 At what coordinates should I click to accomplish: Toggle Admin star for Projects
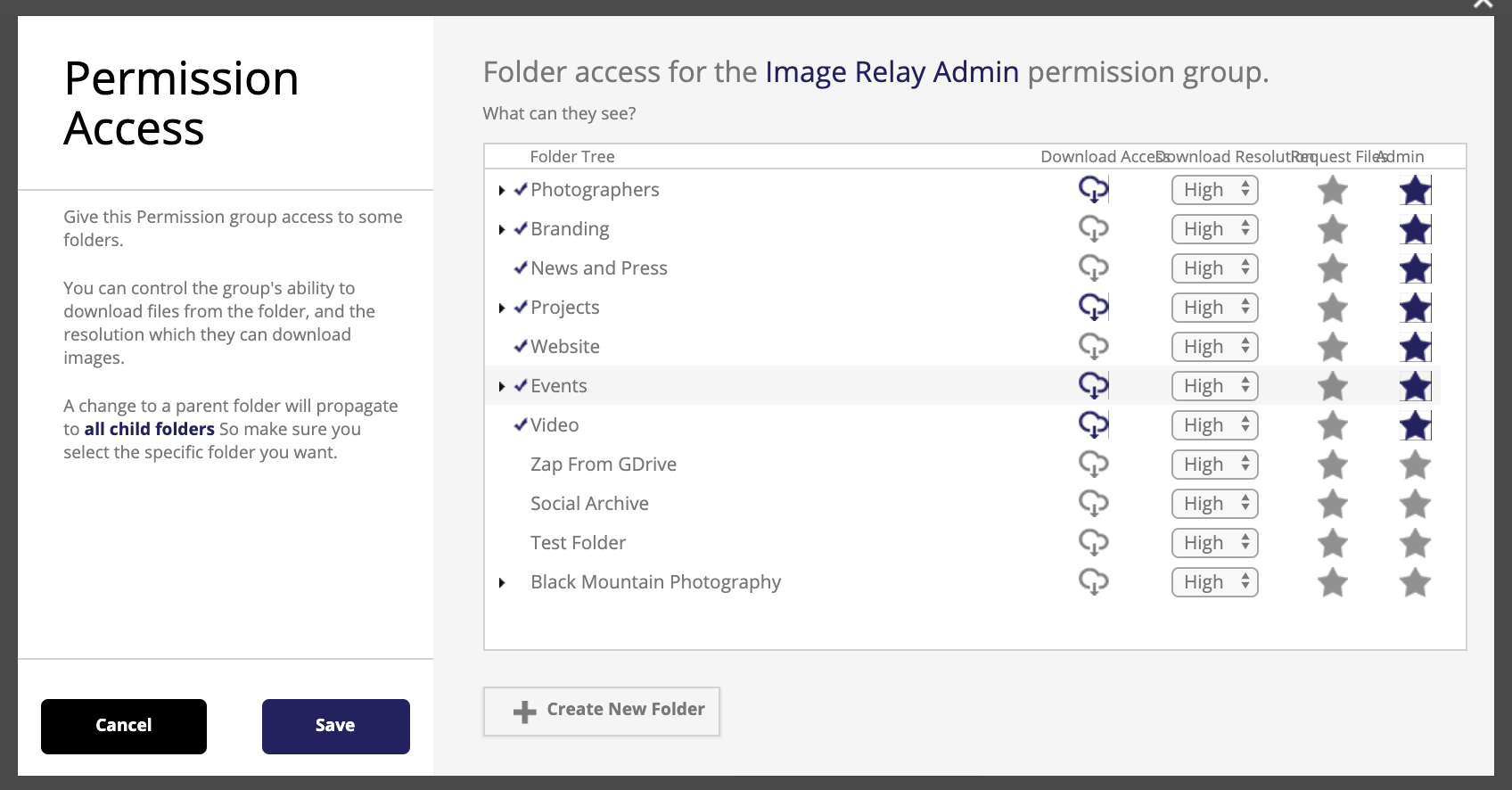click(x=1416, y=308)
